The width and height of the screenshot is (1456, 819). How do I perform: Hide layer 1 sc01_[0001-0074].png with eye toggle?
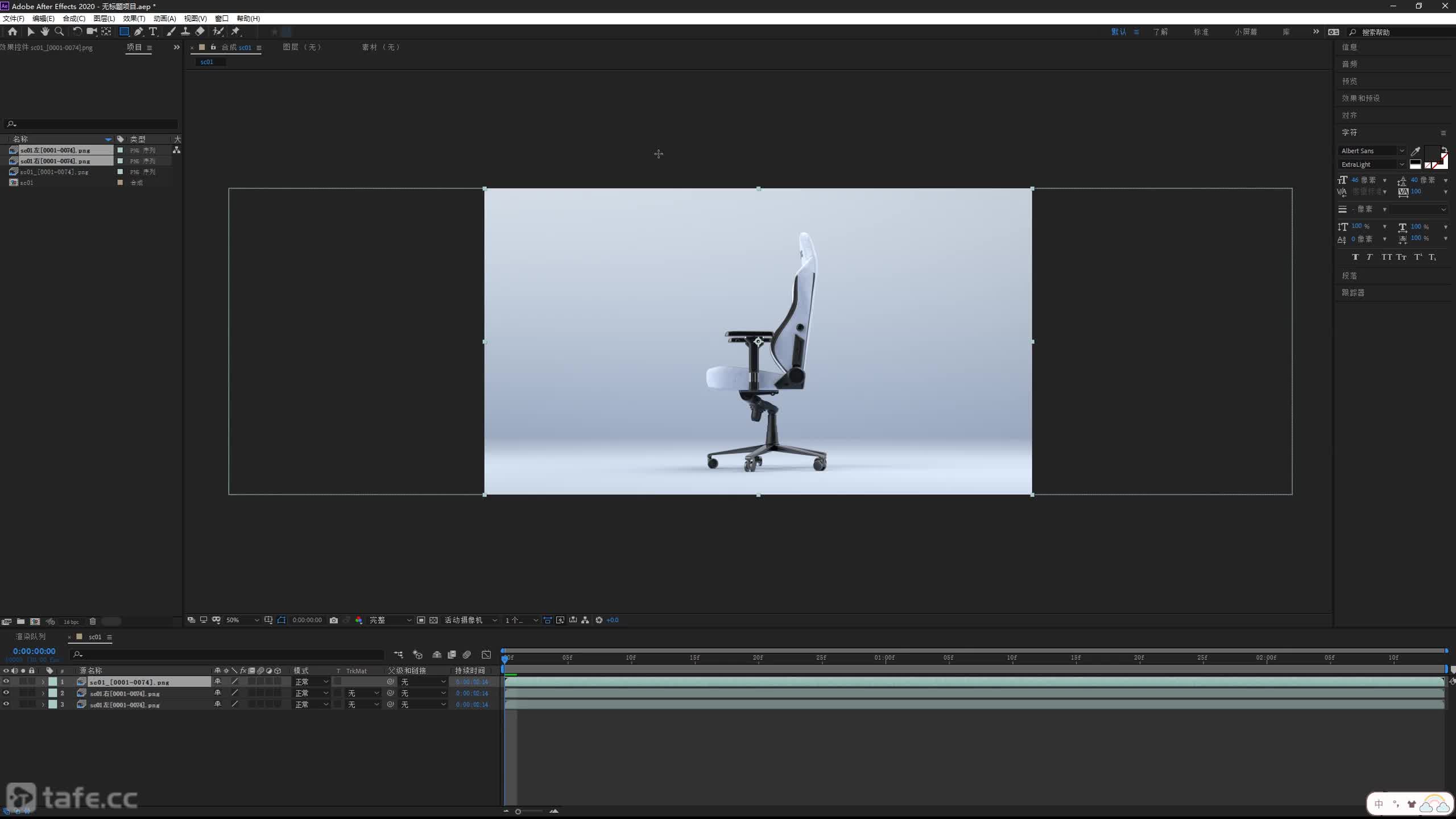point(6,681)
